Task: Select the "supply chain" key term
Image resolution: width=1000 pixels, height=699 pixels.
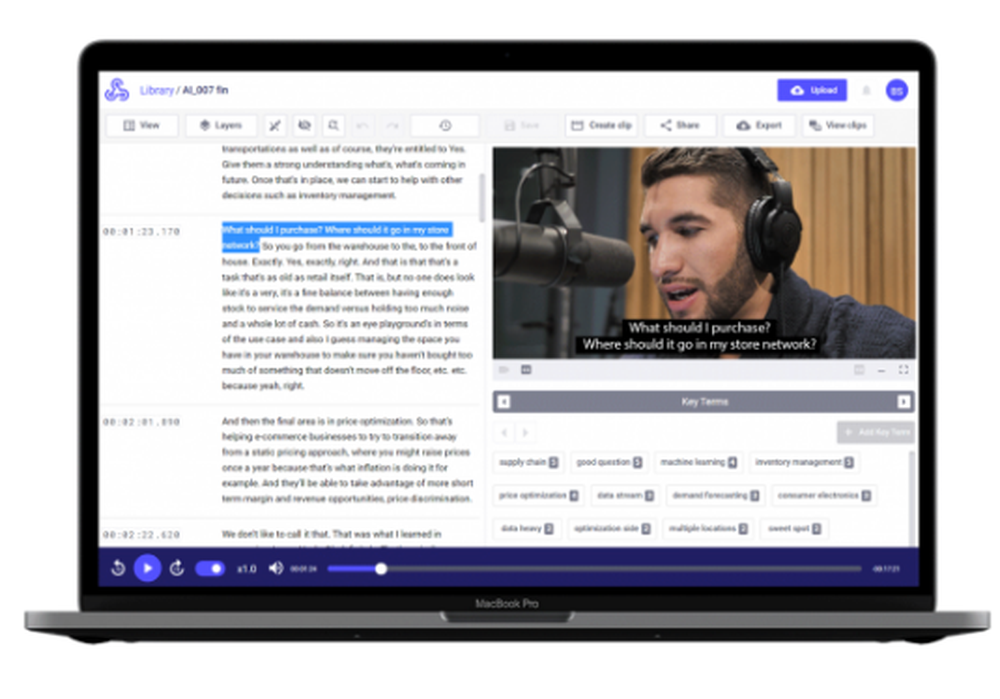Action: pyautogui.click(x=529, y=462)
